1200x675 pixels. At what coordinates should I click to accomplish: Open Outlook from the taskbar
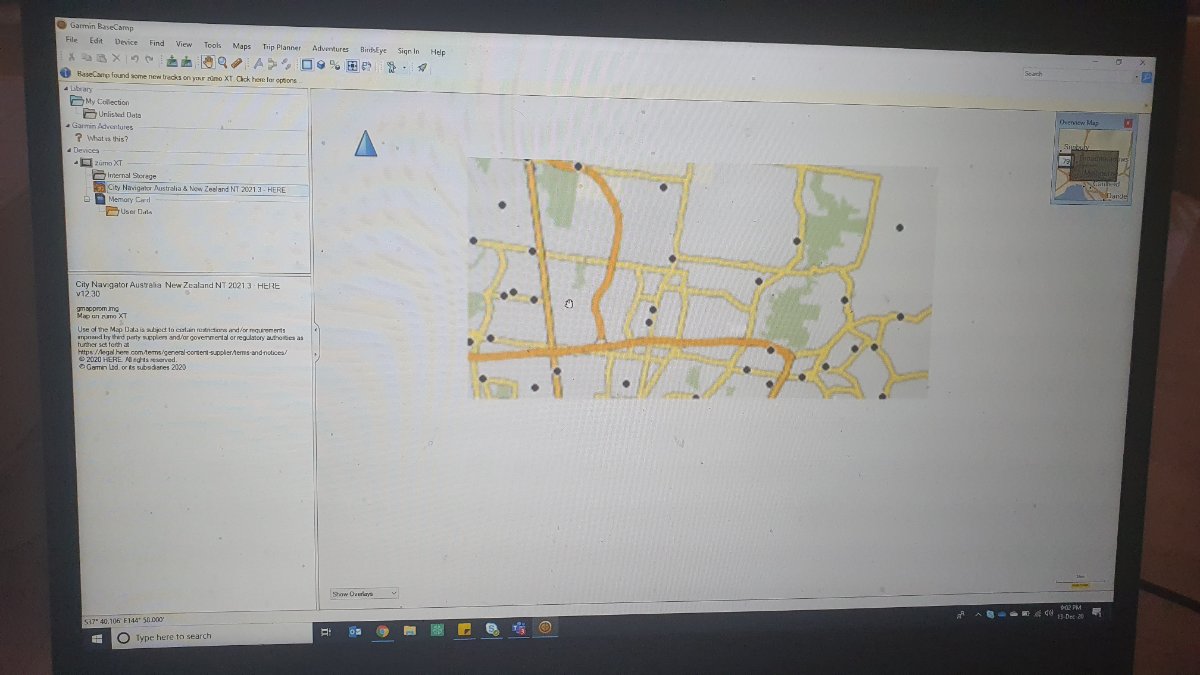(x=354, y=632)
